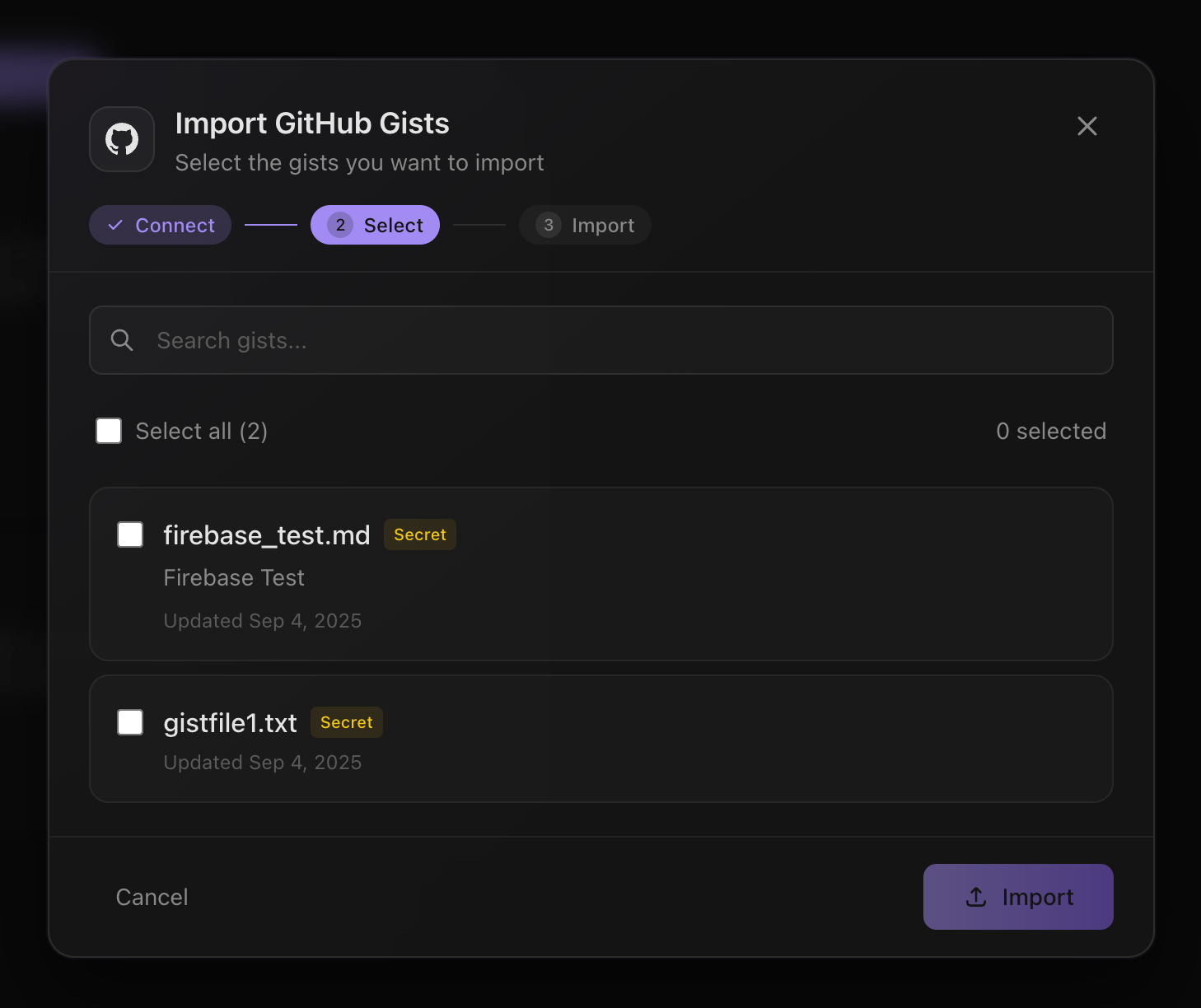
Task: Select the Import step in the wizard
Action: pos(584,225)
